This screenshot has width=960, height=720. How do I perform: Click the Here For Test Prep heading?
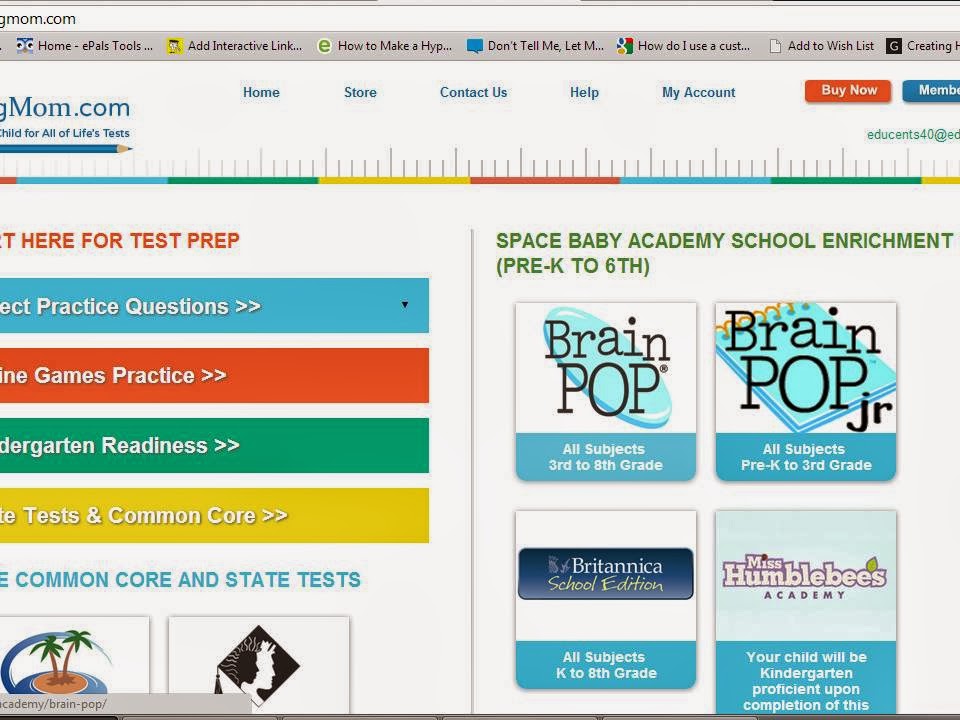pyautogui.click(x=120, y=241)
